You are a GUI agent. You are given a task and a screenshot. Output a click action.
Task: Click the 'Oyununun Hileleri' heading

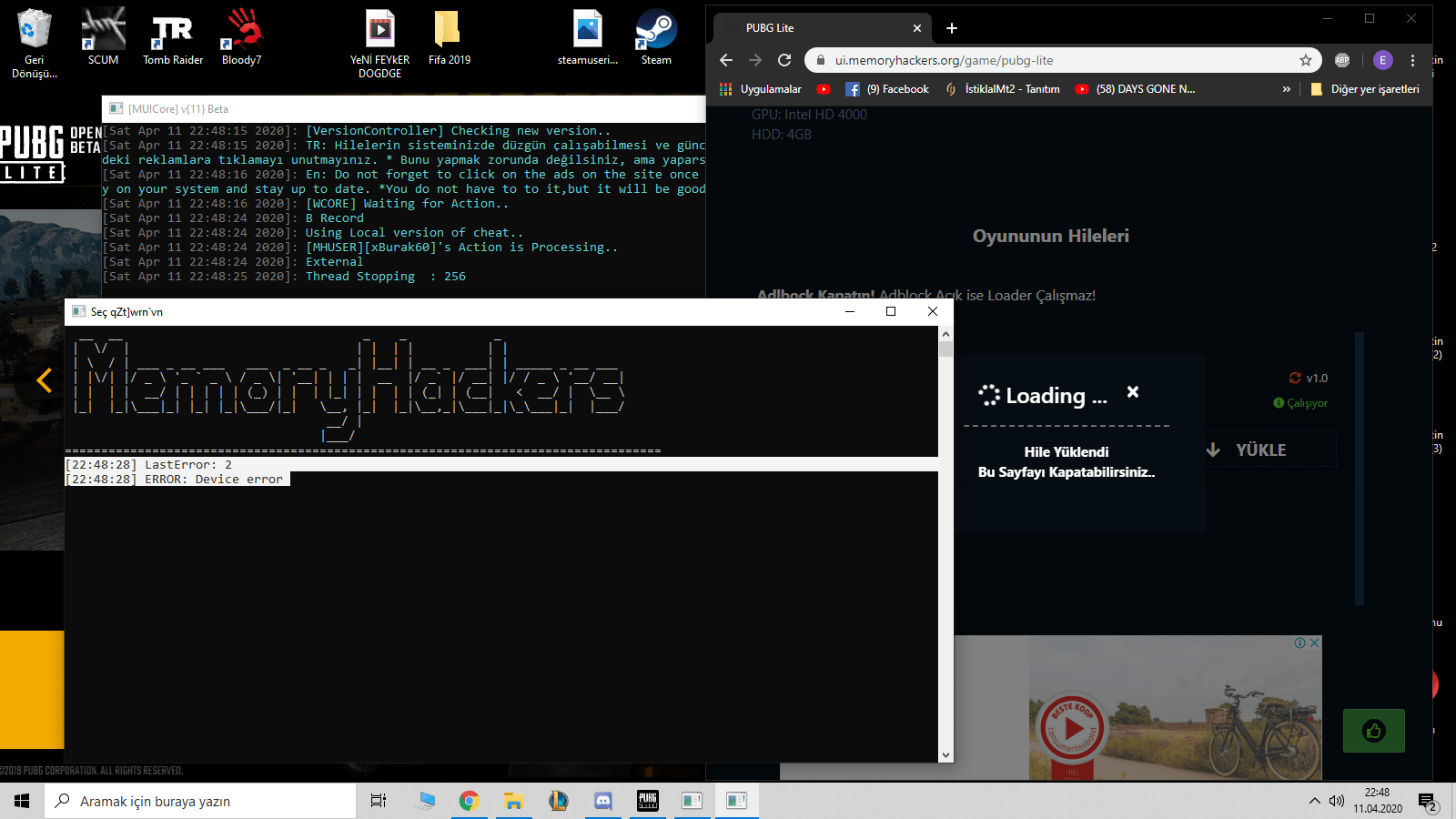click(x=1051, y=237)
